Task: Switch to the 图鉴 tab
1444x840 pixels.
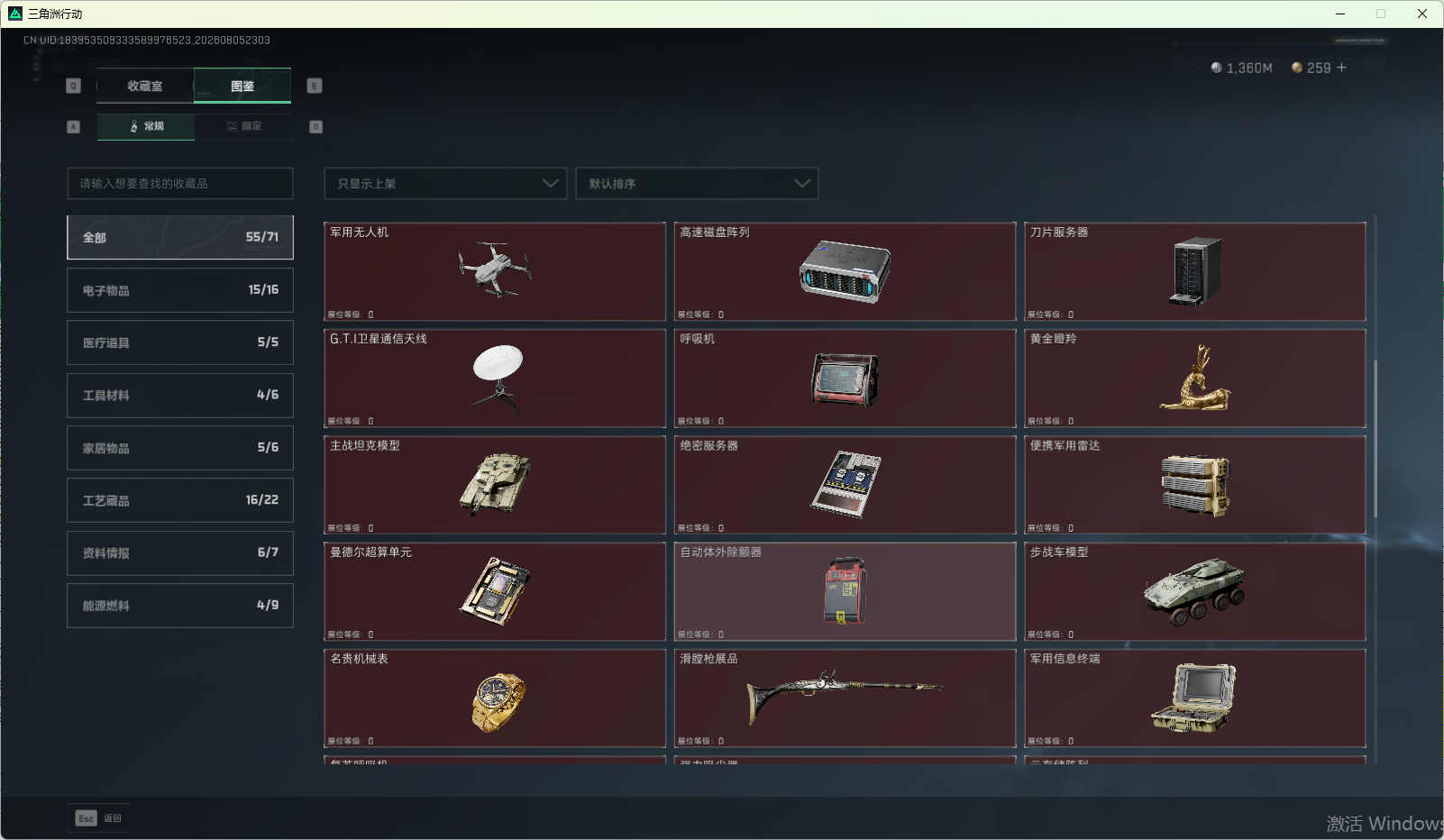Action: 242,86
